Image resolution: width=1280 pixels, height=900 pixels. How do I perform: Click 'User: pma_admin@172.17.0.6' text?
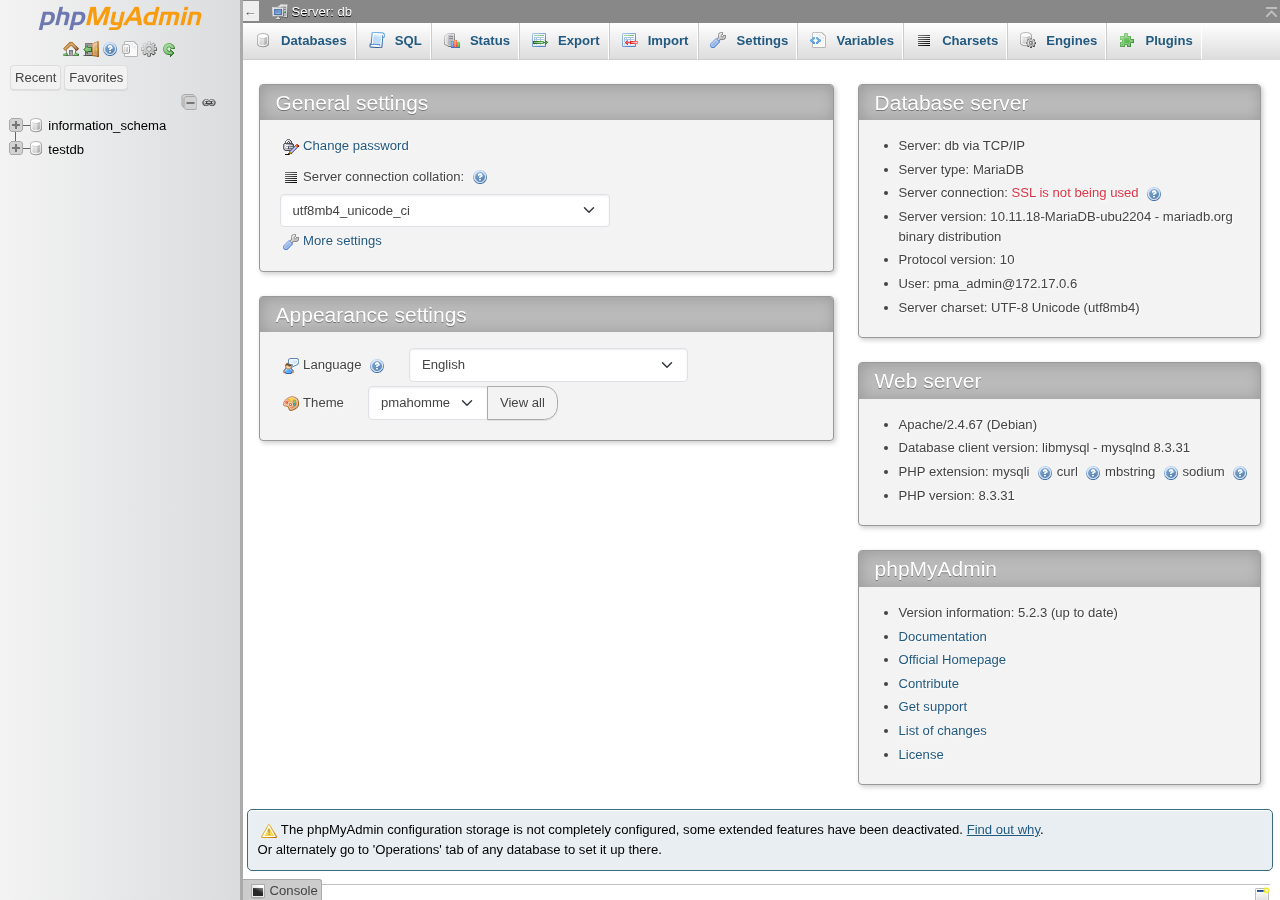coord(988,284)
